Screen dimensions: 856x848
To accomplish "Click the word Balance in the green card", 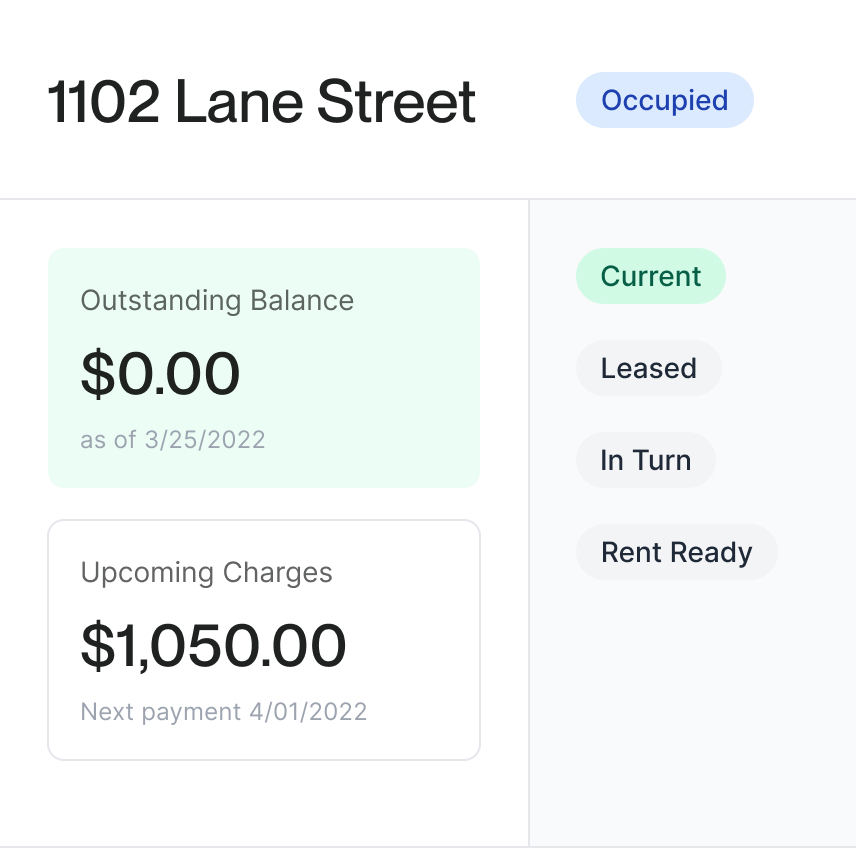I will tap(302, 300).
